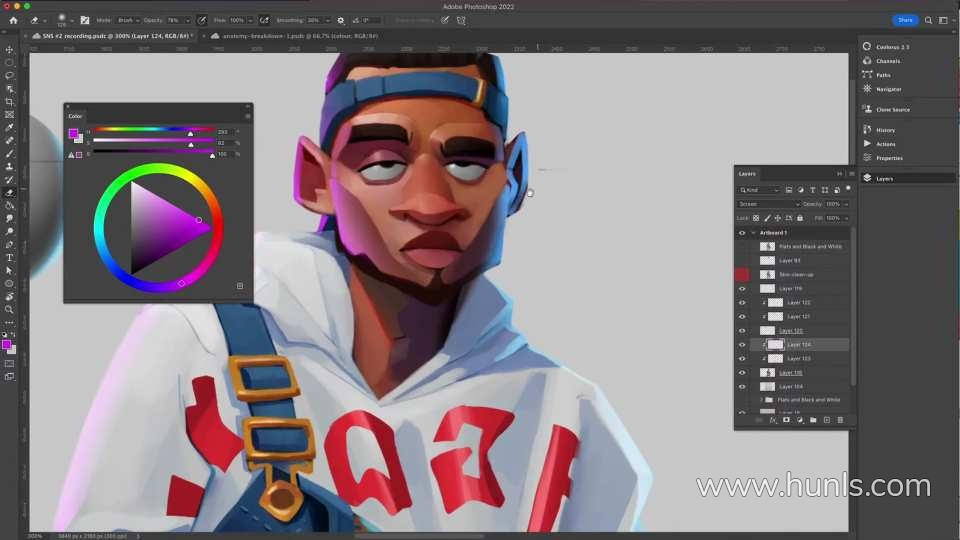Create new group folder icon
This screenshot has width=960, height=540.
(813, 420)
